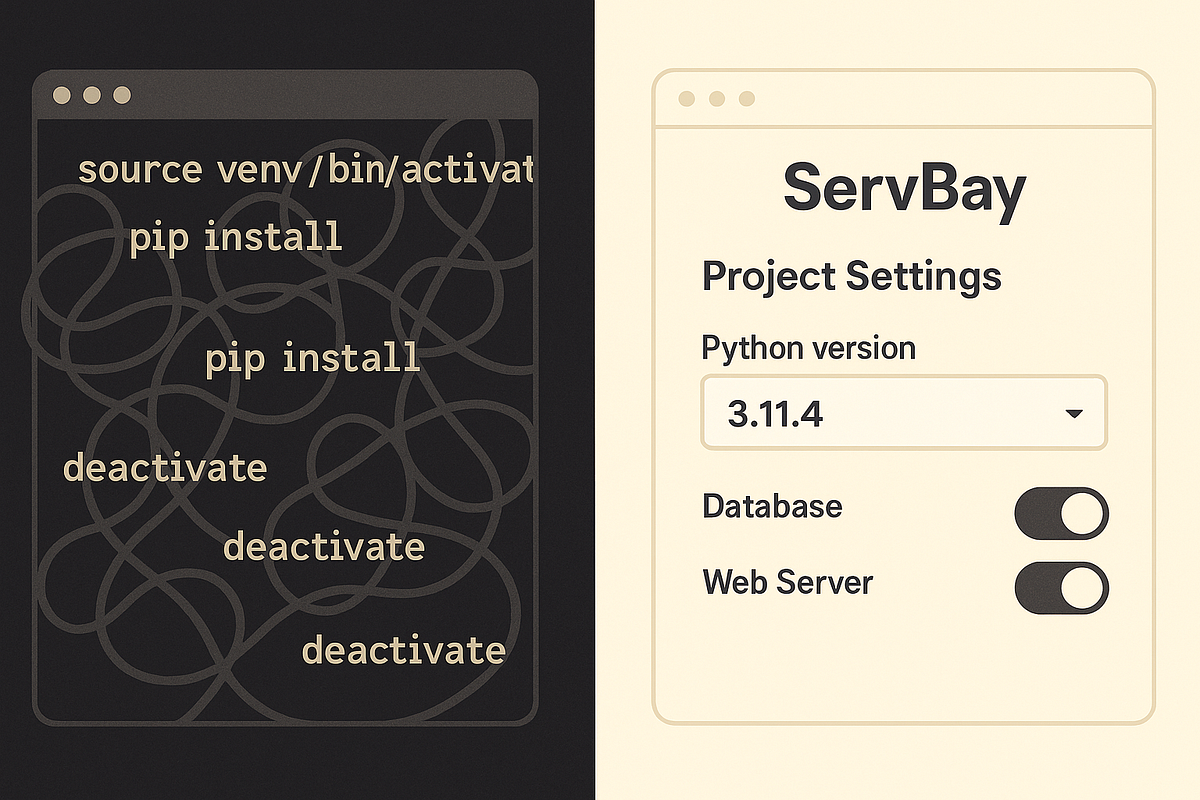Screen dimensions: 1200x800
Task: Select the Python version label
Action: point(808,347)
